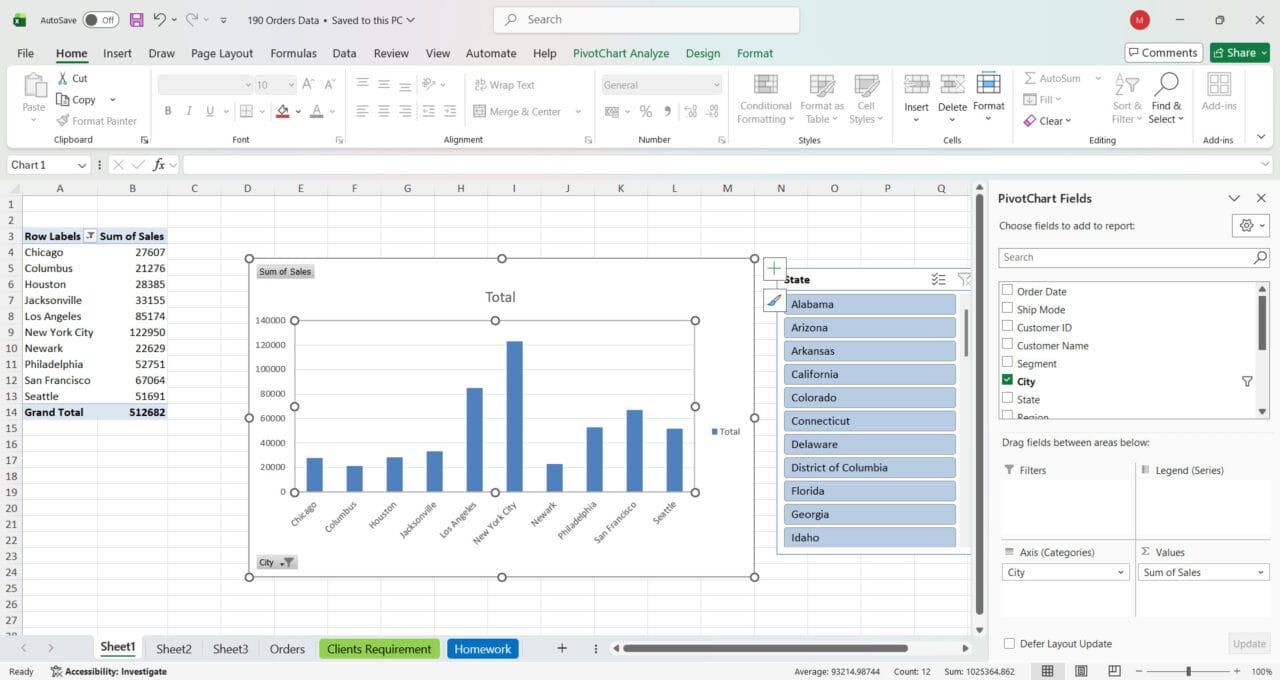Viewport: 1280px width, 680px height.
Task: Click the Delete cells icon
Action: [952, 85]
